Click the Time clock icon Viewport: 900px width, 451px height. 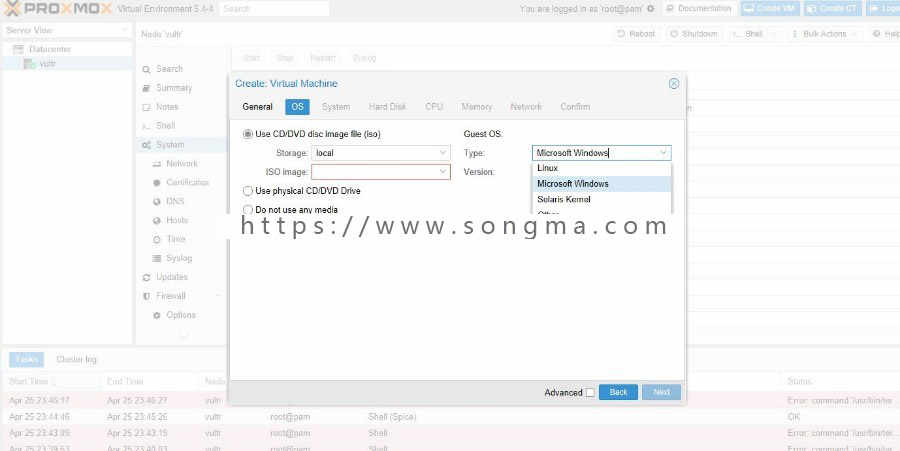click(x=157, y=240)
